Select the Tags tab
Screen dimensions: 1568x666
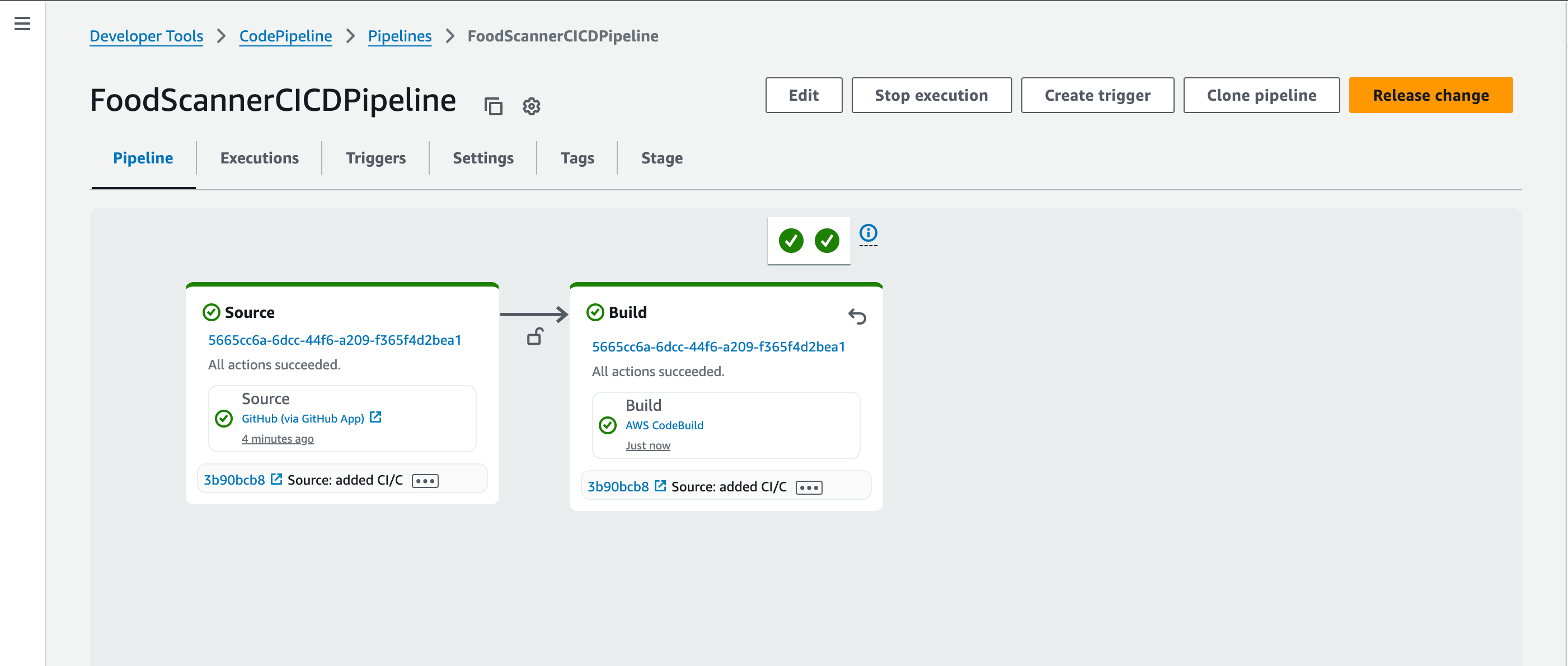(x=577, y=158)
